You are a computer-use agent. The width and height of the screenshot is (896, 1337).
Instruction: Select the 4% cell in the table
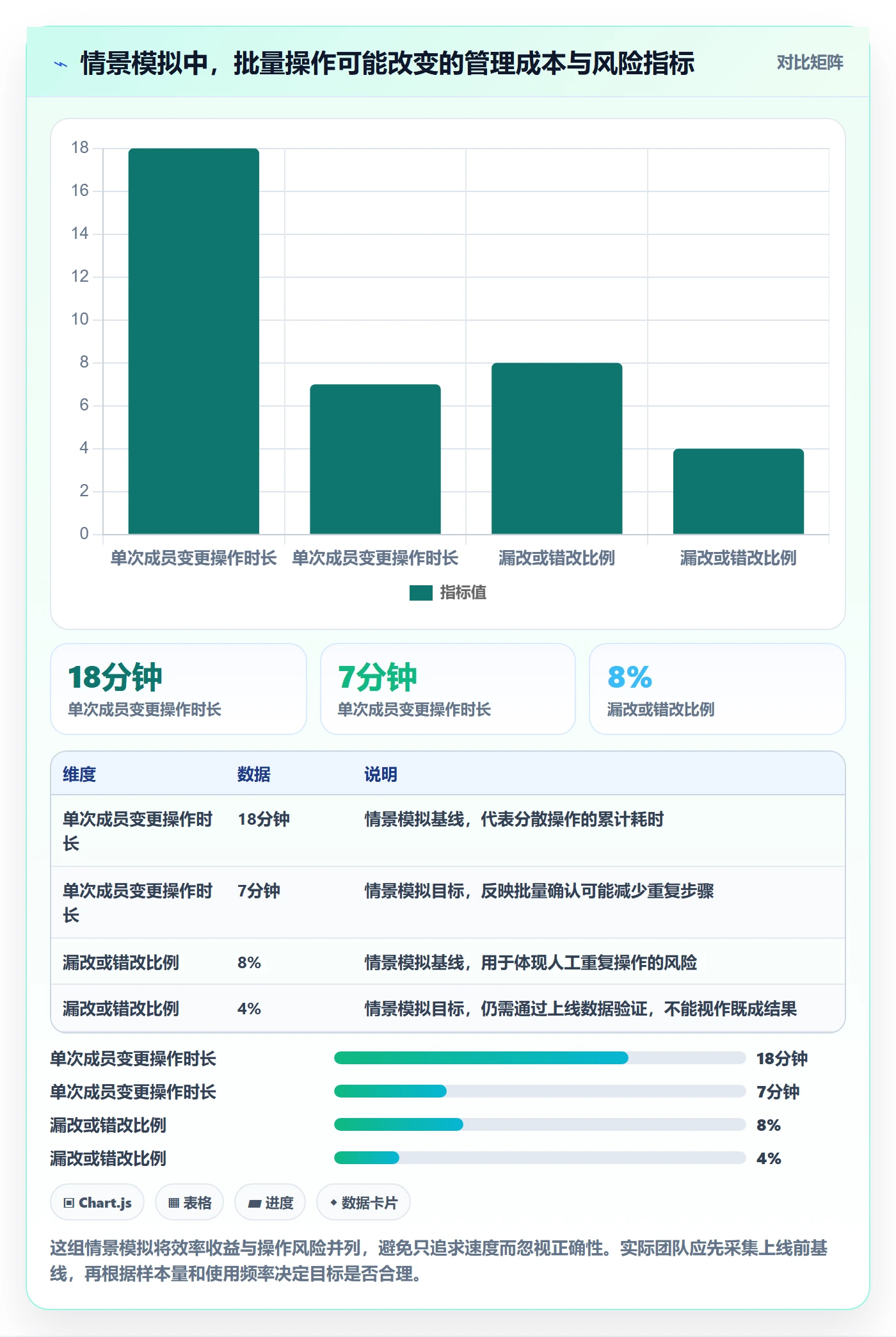point(249,1009)
